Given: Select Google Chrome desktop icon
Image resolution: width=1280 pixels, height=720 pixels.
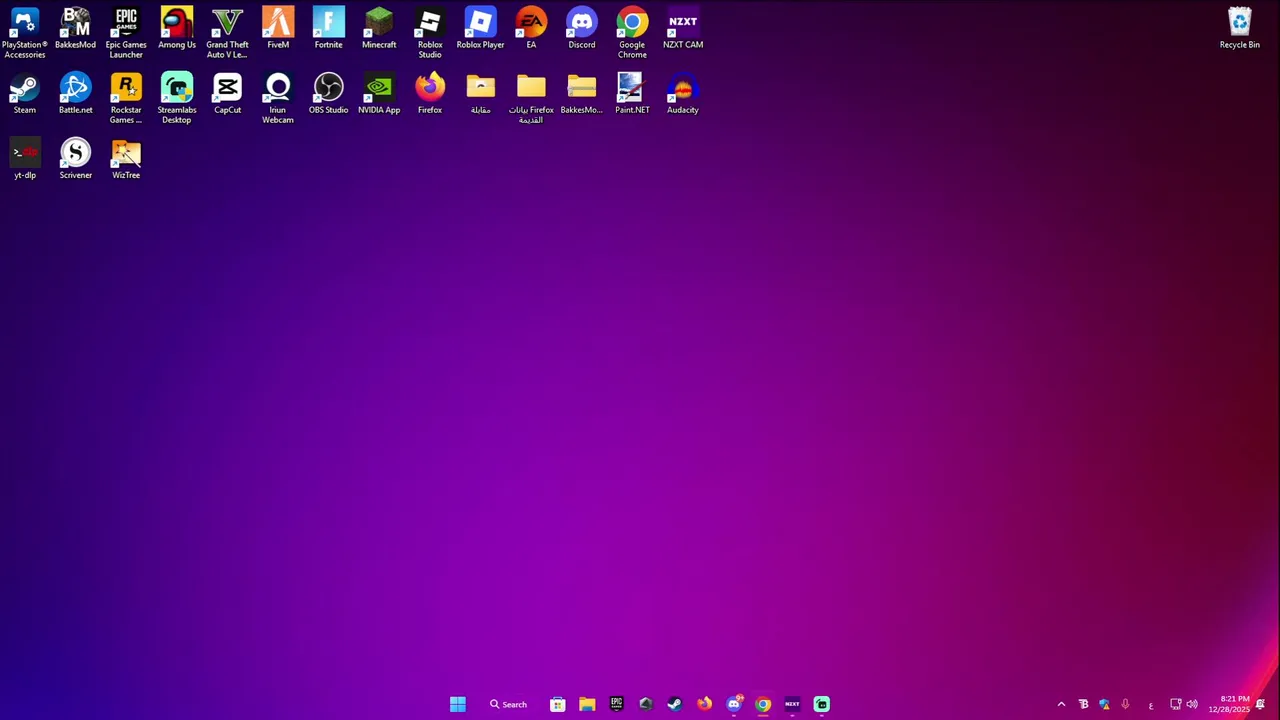Looking at the screenshot, I should (632, 33).
